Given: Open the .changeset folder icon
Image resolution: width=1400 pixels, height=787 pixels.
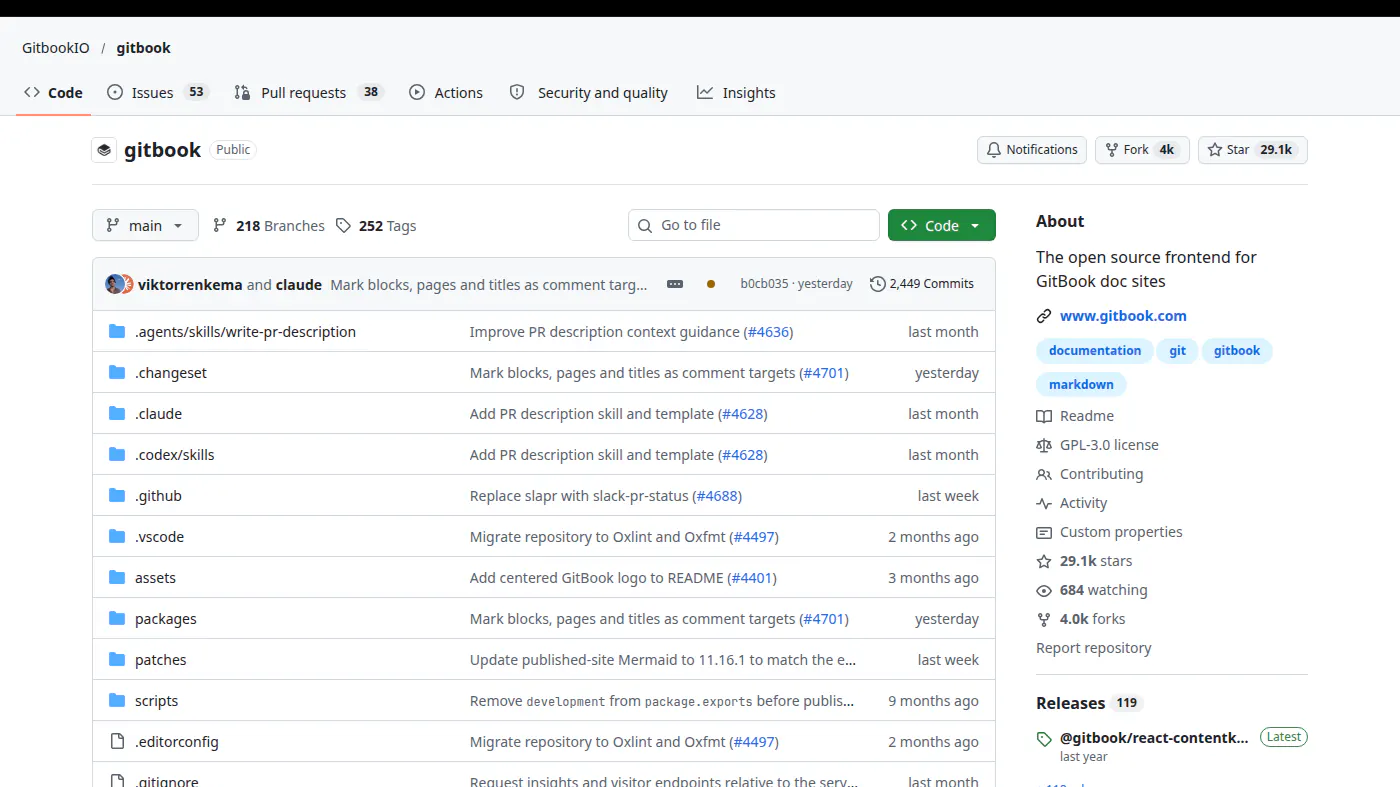Looking at the screenshot, I should point(117,373).
